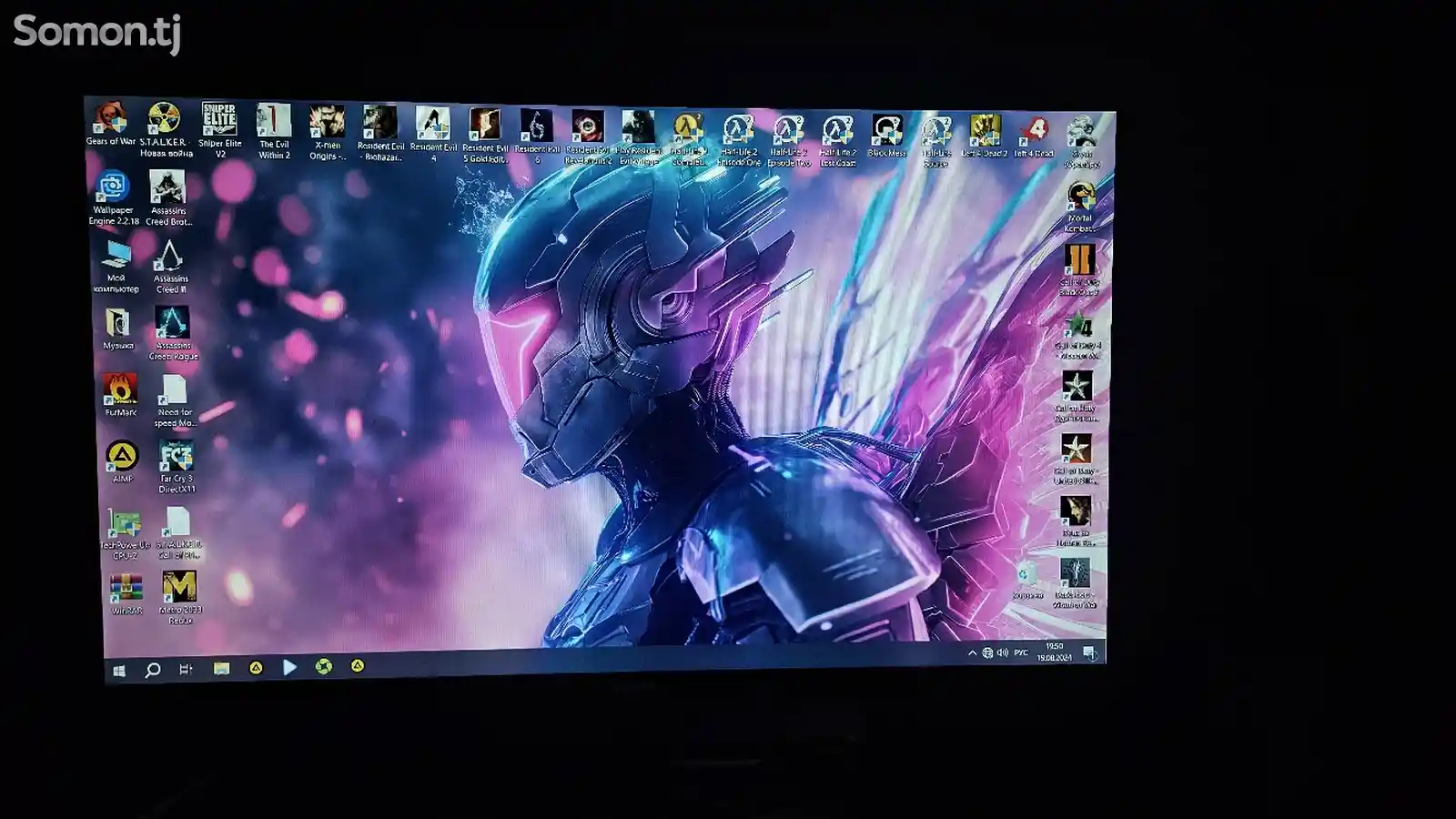The image size is (1456, 819).
Task: Open Resident Evil Revelations 2 shortcut
Action: point(588,137)
